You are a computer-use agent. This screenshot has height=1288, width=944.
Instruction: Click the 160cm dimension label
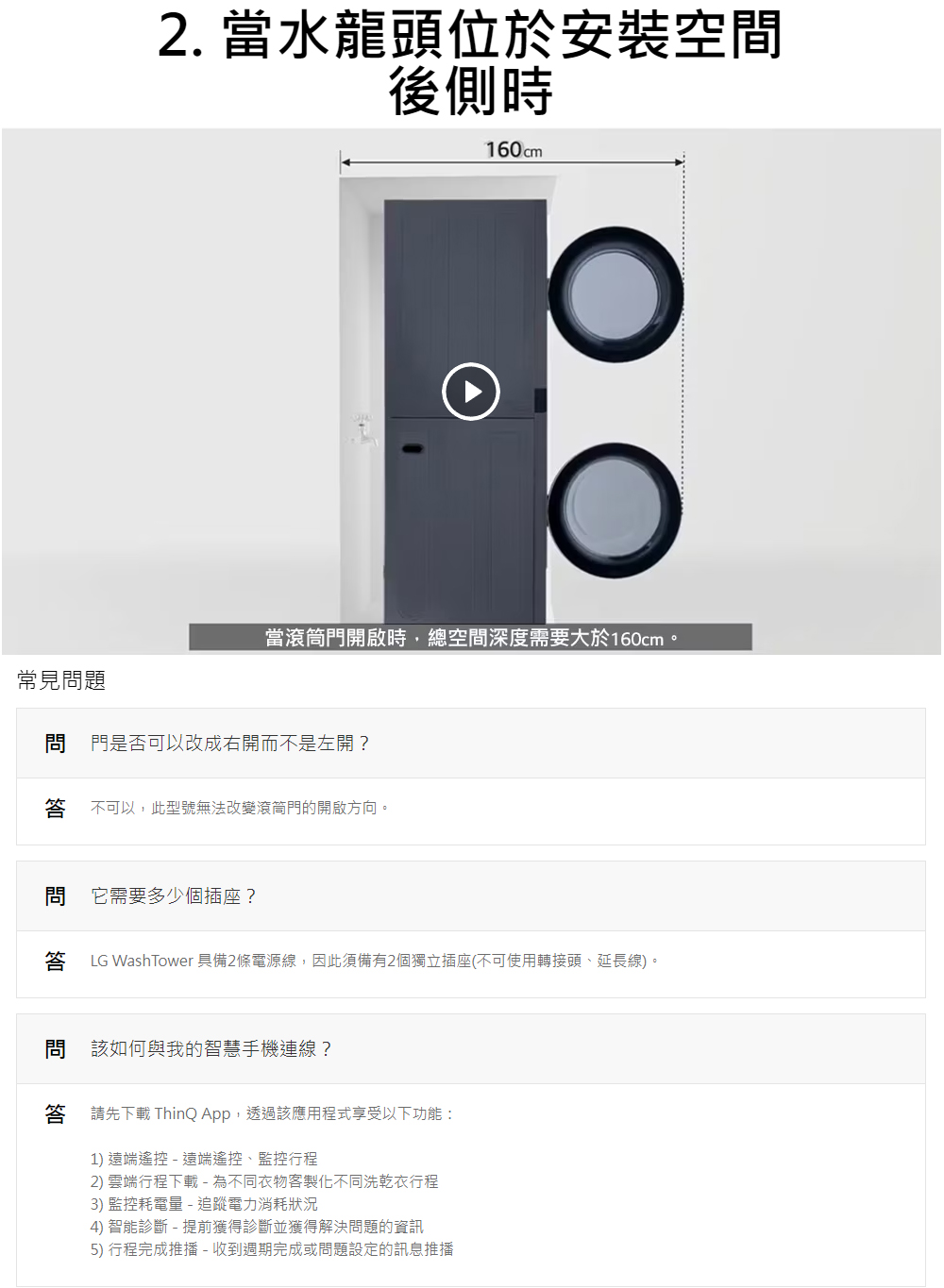point(514,150)
